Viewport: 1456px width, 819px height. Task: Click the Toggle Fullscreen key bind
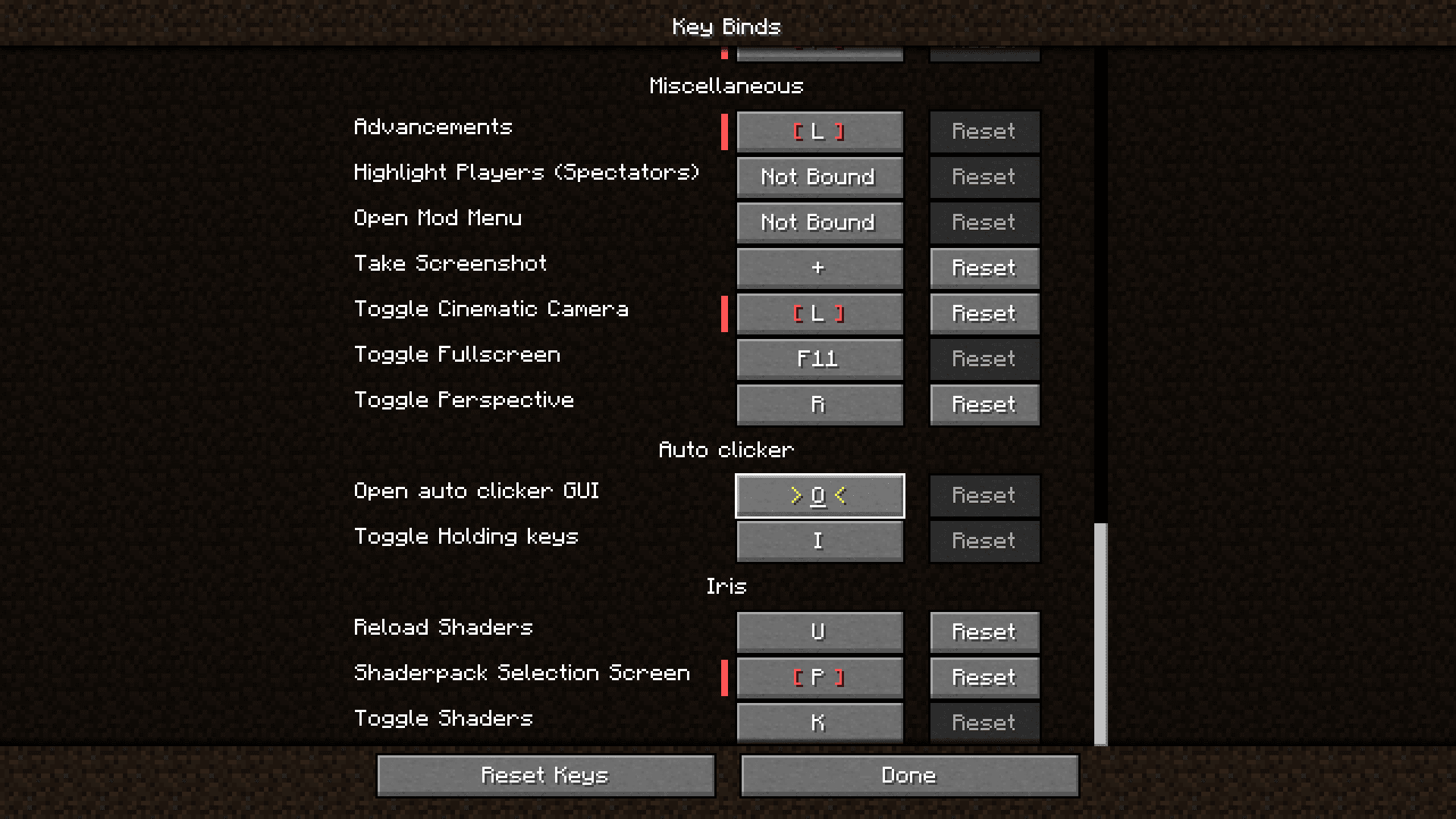point(818,358)
